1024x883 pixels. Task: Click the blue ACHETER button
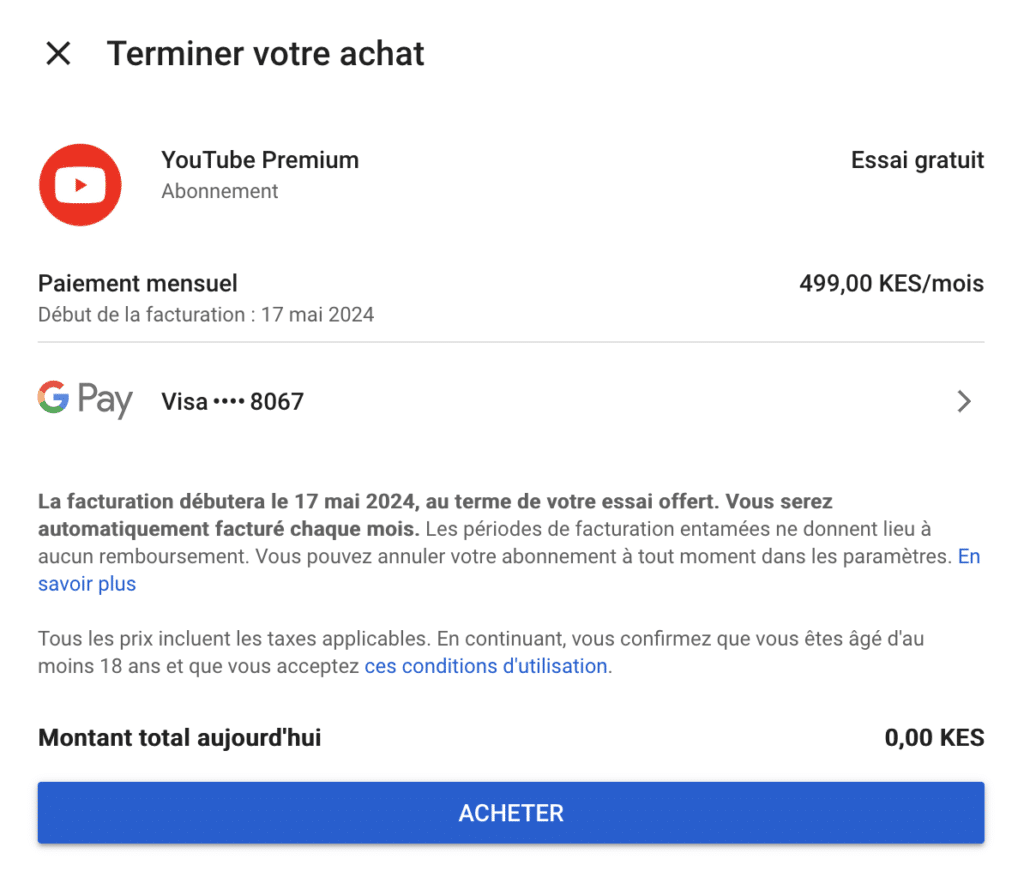[511, 812]
